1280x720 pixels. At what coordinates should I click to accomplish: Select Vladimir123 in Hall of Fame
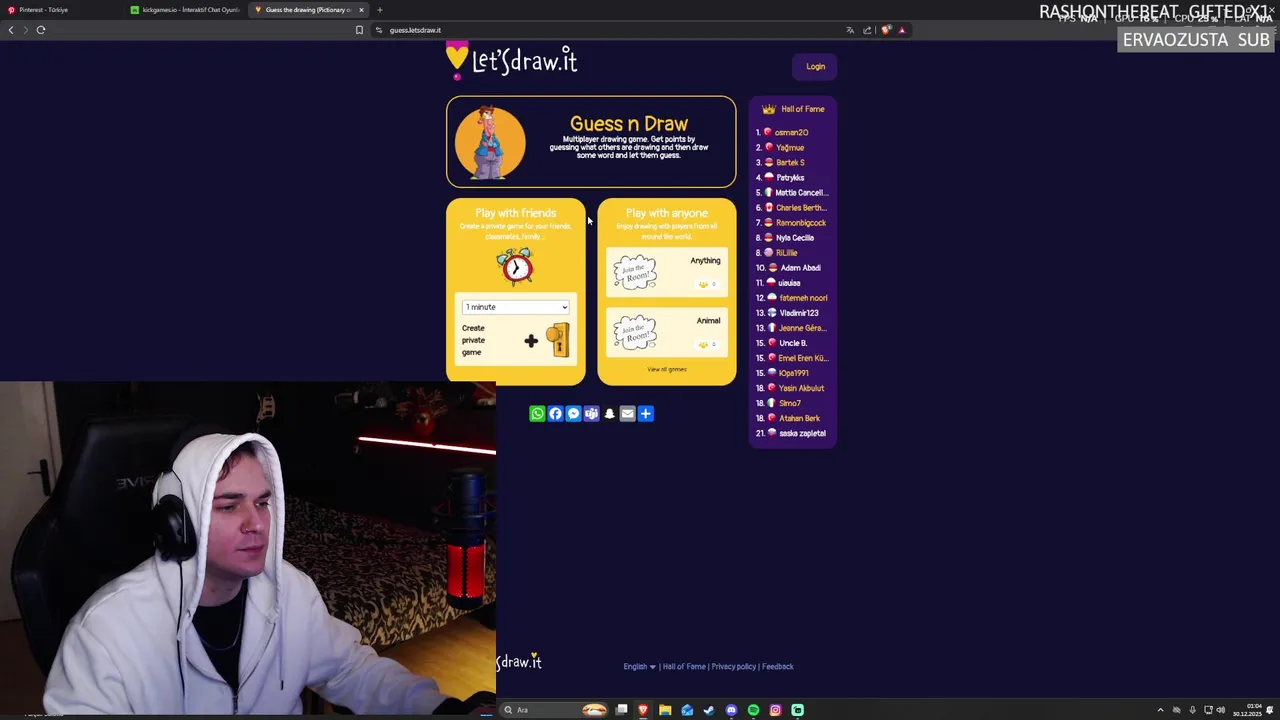tap(799, 312)
